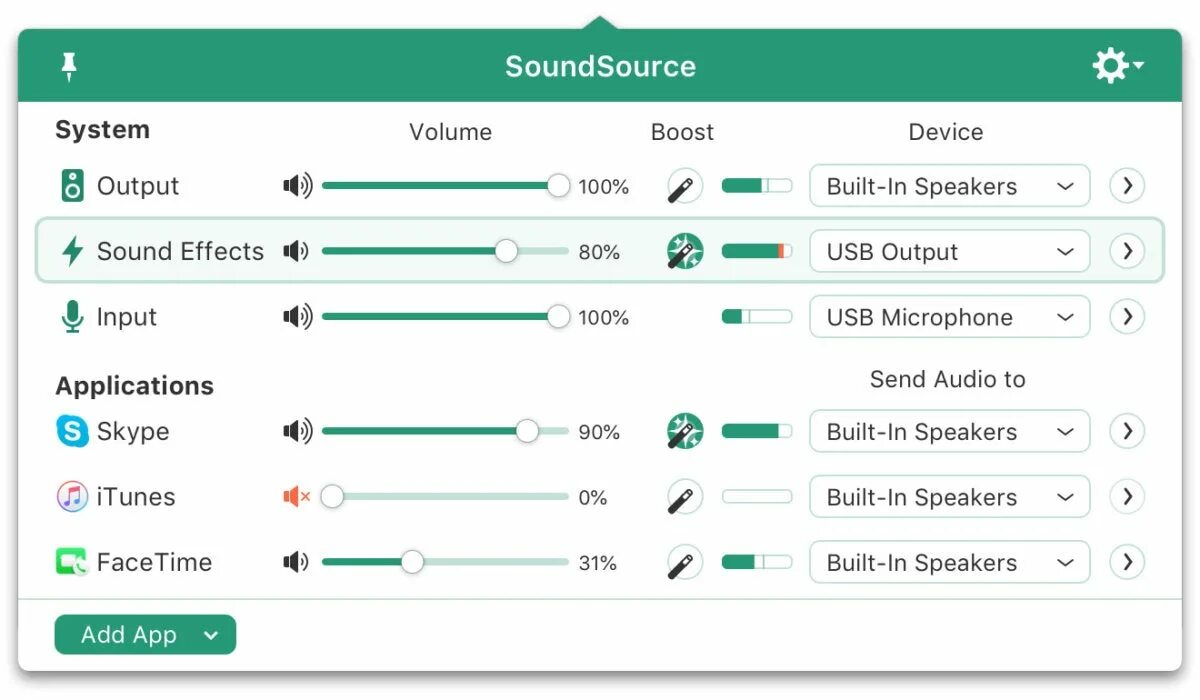
Task: Mute the Input volume
Action: pyautogui.click(x=297, y=317)
